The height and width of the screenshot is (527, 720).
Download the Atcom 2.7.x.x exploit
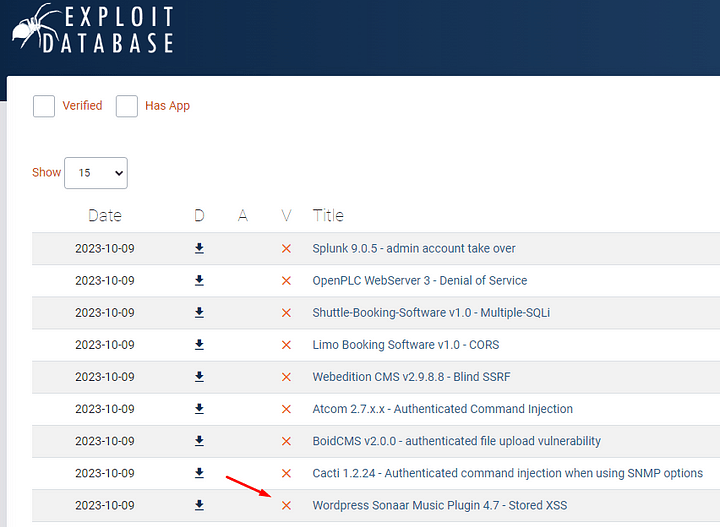pos(199,409)
